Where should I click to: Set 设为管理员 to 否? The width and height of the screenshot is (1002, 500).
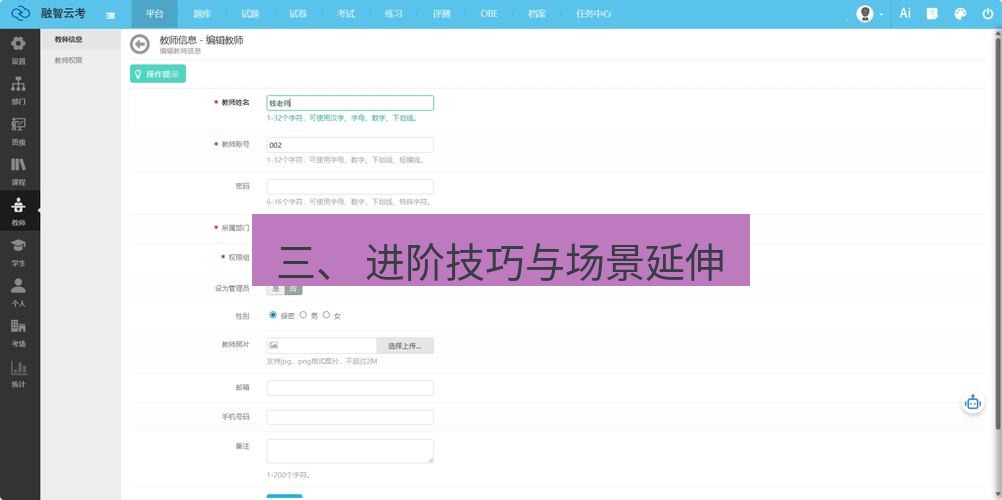coord(293,288)
